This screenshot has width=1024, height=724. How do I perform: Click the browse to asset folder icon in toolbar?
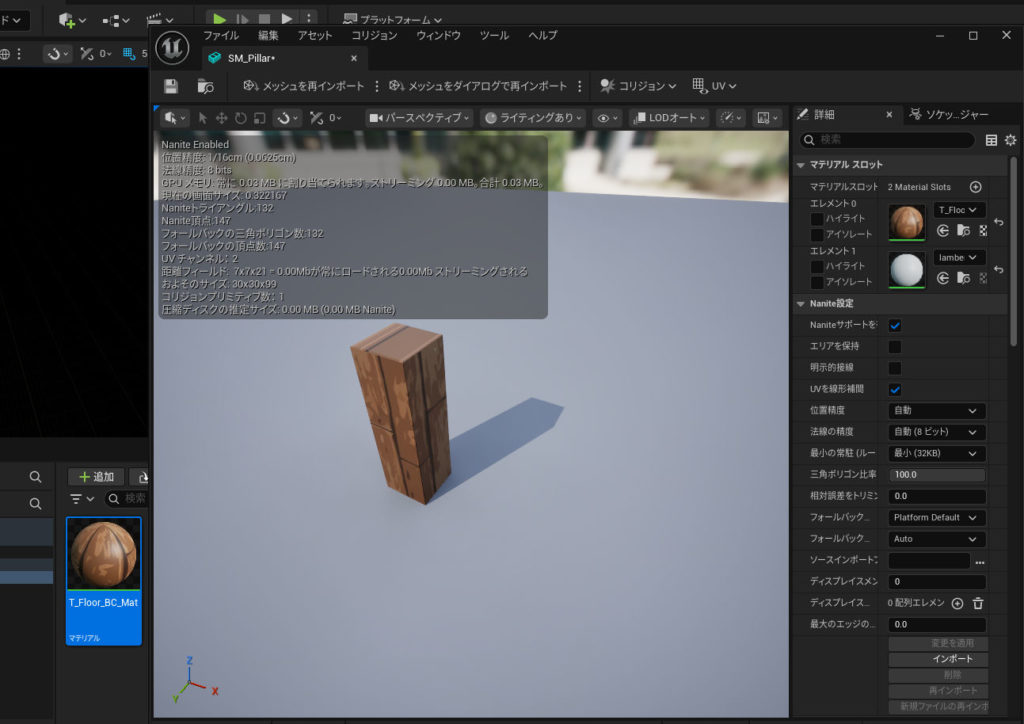[x=205, y=86]
